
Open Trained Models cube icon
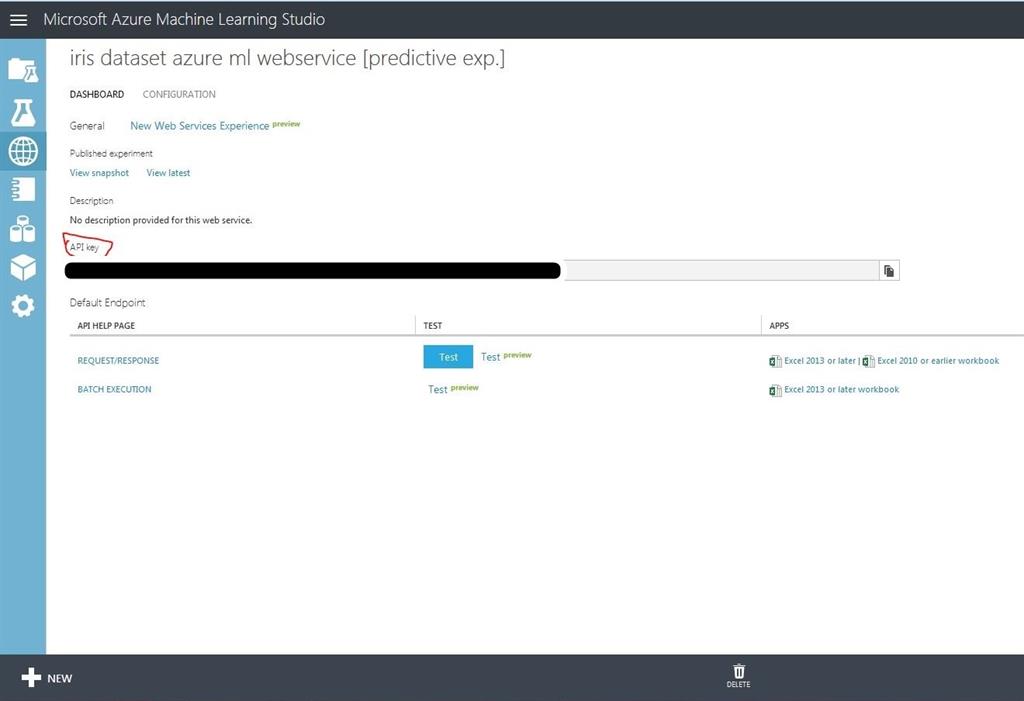tap(23, 267)
